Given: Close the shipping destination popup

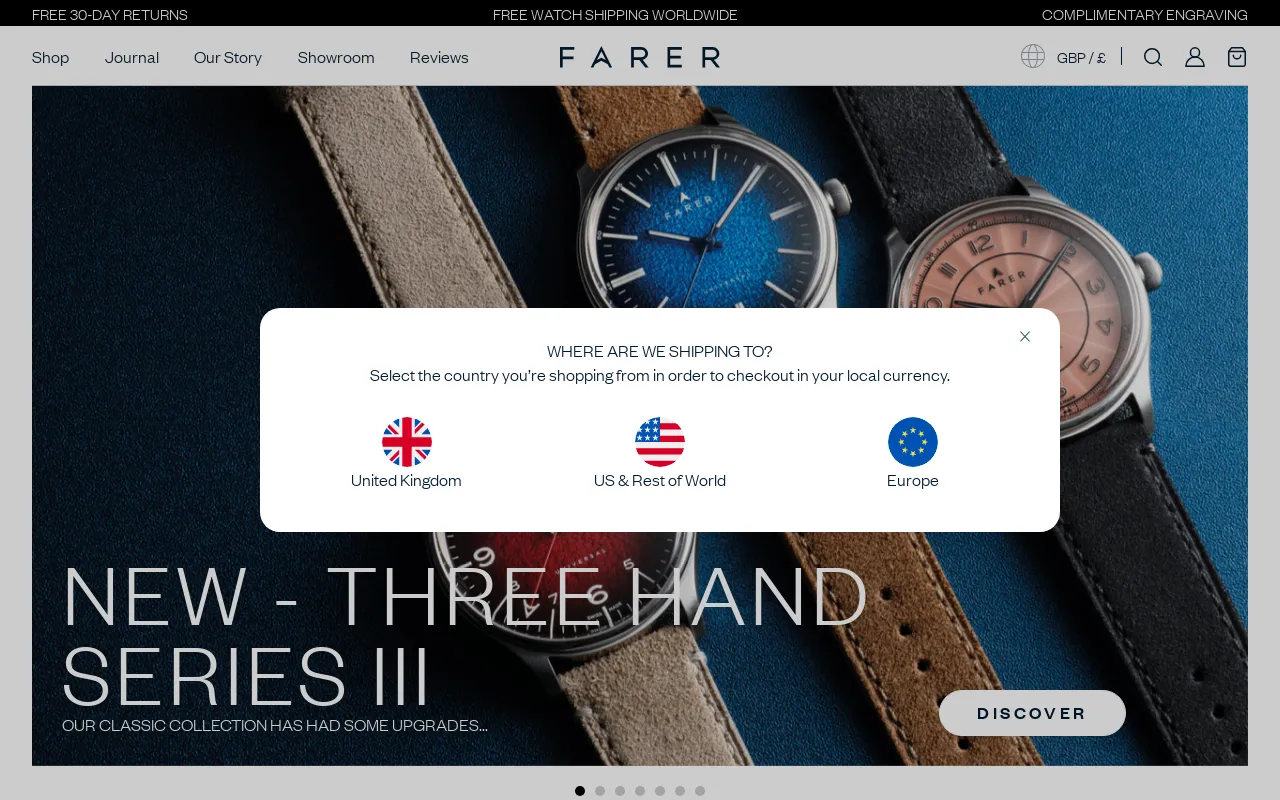Looking at the screenshot, I should 1025,336.
